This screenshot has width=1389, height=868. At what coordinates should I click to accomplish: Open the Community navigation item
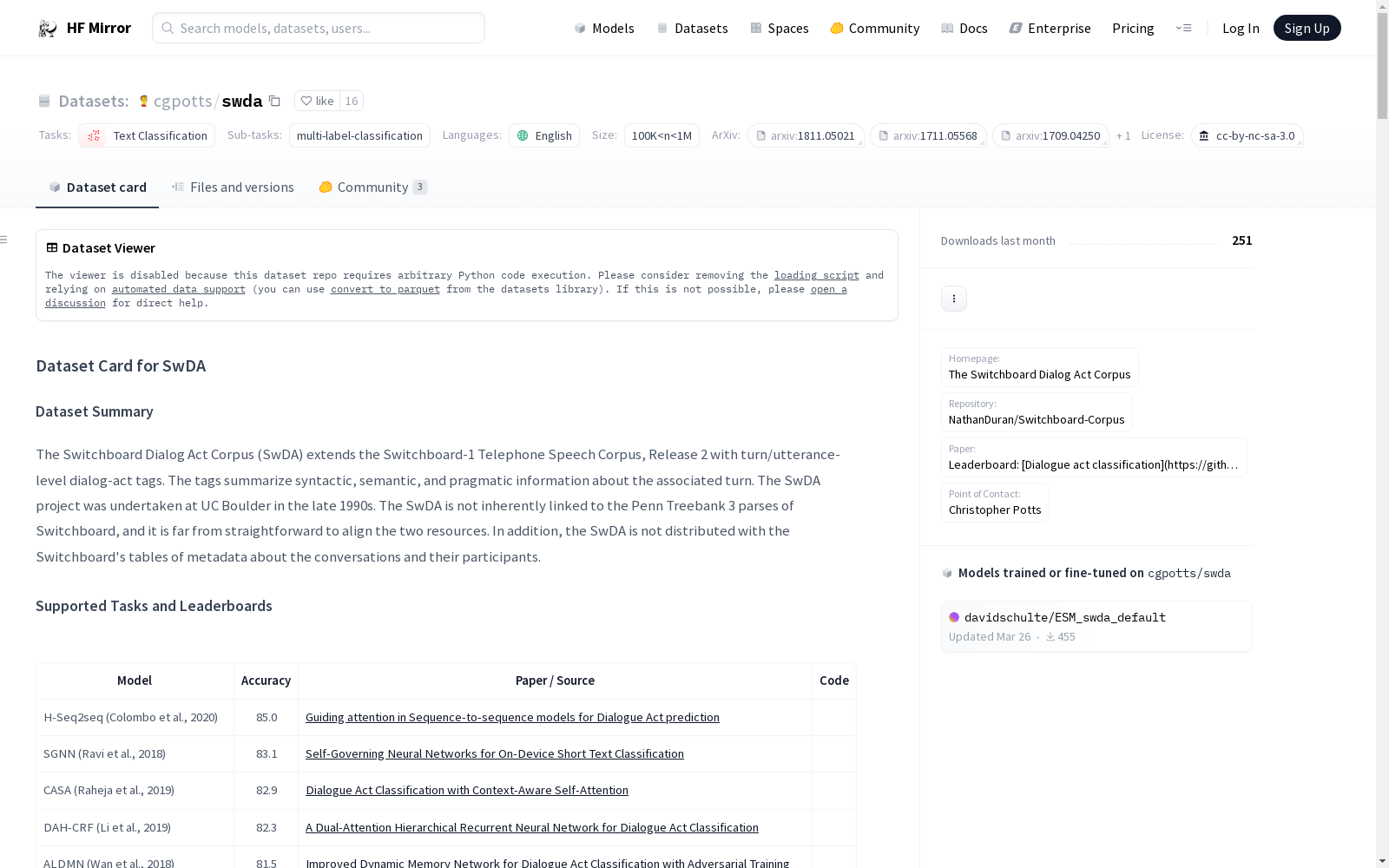coord(875,28)
